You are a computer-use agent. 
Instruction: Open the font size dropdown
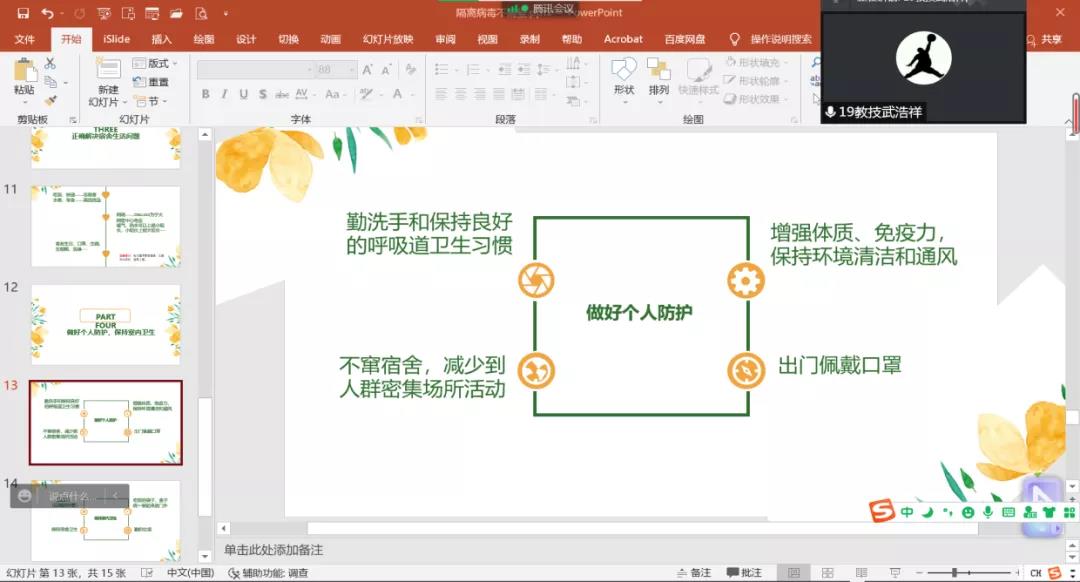351,70
